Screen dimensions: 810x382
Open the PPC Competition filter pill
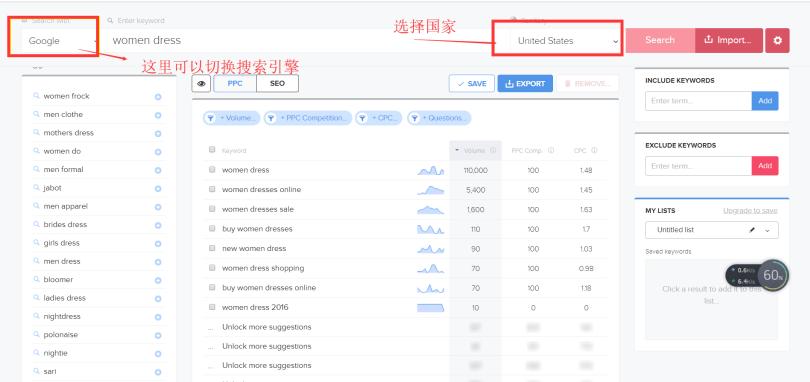pos(308,118)
